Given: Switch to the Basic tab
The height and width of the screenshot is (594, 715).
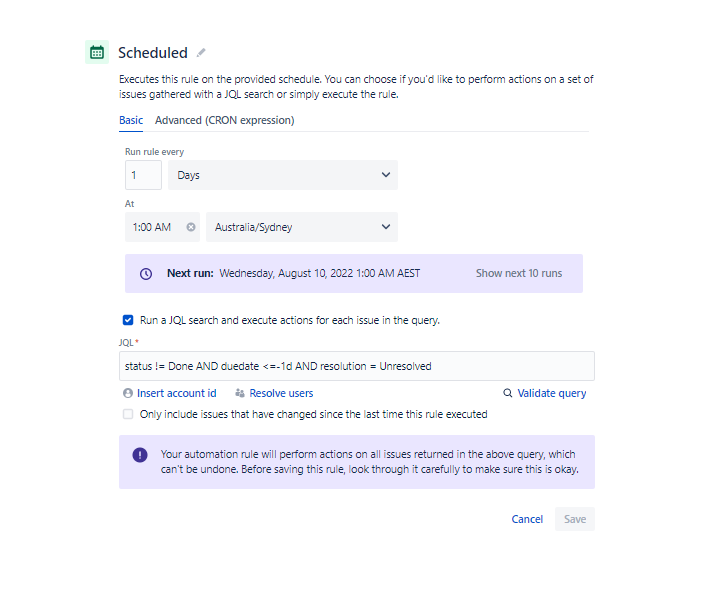Looking at the screenshot, I should coord(131,121).
